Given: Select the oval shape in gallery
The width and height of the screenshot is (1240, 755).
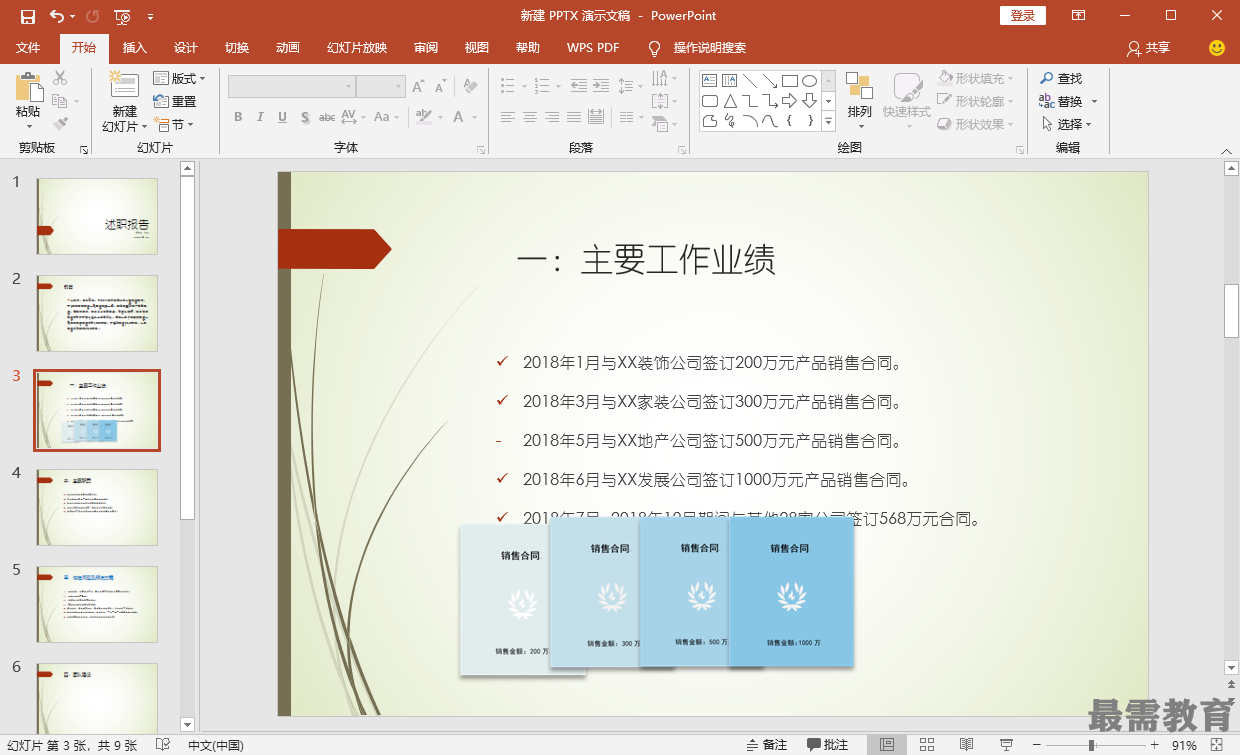Looking at the screenshot, I should pos(810,80).
